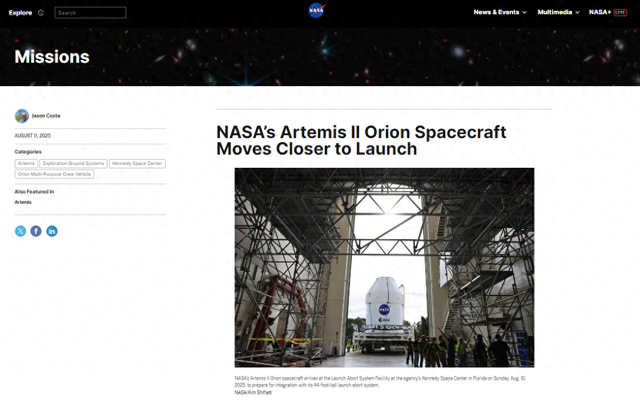
Task: Click the Missions page heading
Action: click(x=52, y=57)
